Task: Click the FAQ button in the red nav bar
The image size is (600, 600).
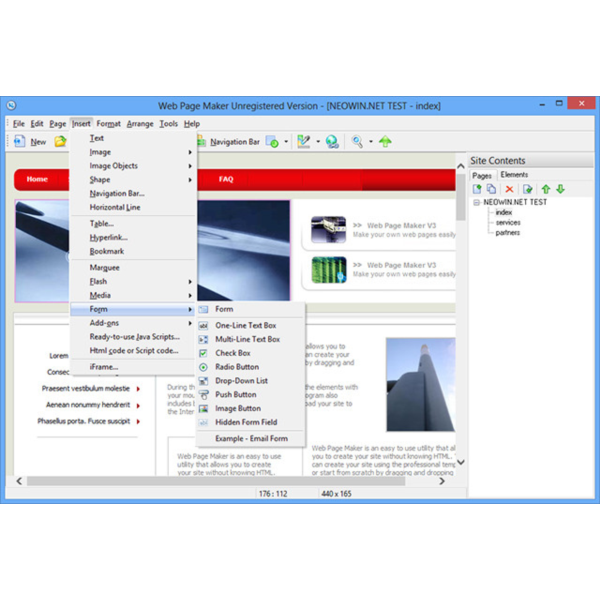Action: coord(226,179)
